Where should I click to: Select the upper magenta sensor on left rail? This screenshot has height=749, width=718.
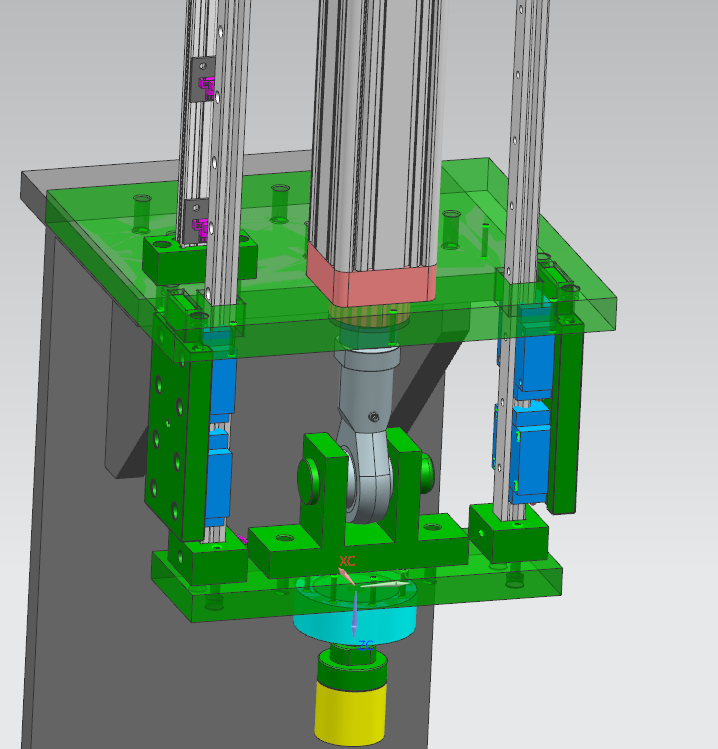point(207,89)
